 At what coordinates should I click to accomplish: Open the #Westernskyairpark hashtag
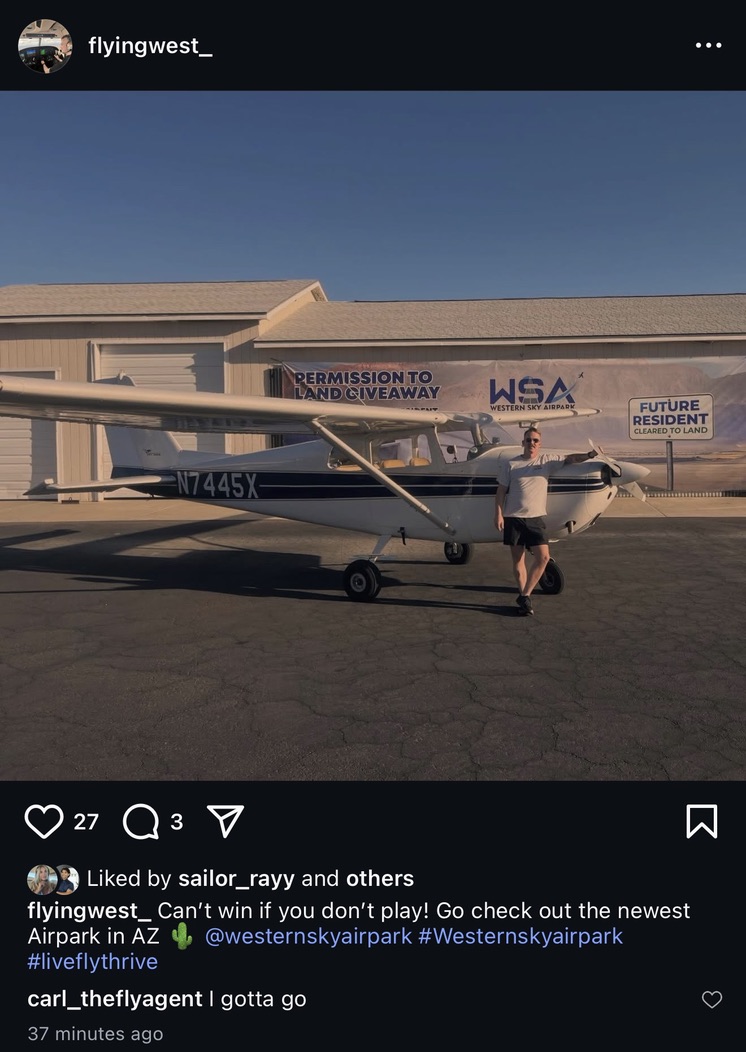[x=521, y=937]
